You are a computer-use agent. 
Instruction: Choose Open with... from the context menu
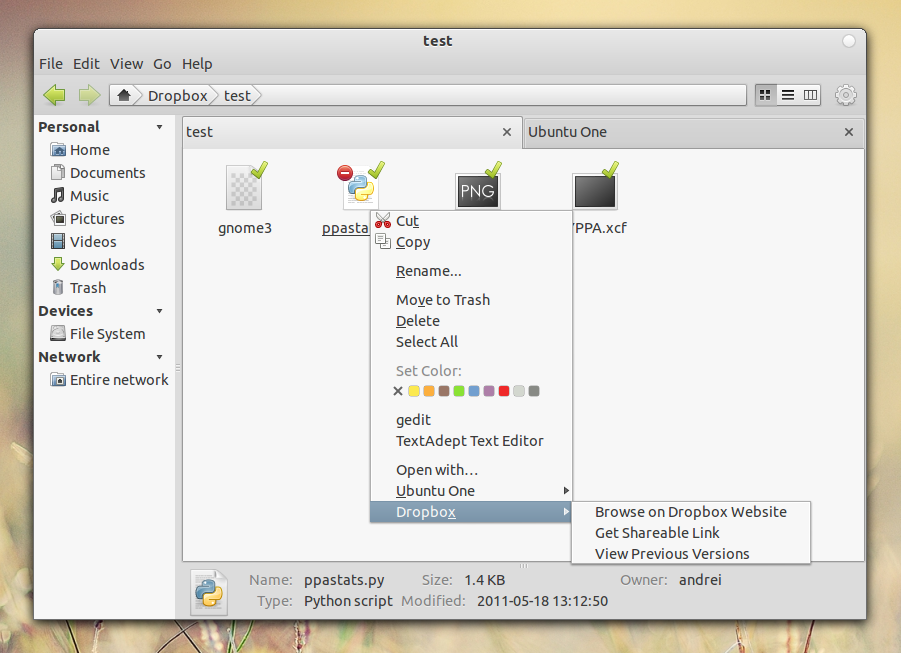(471, 470)
